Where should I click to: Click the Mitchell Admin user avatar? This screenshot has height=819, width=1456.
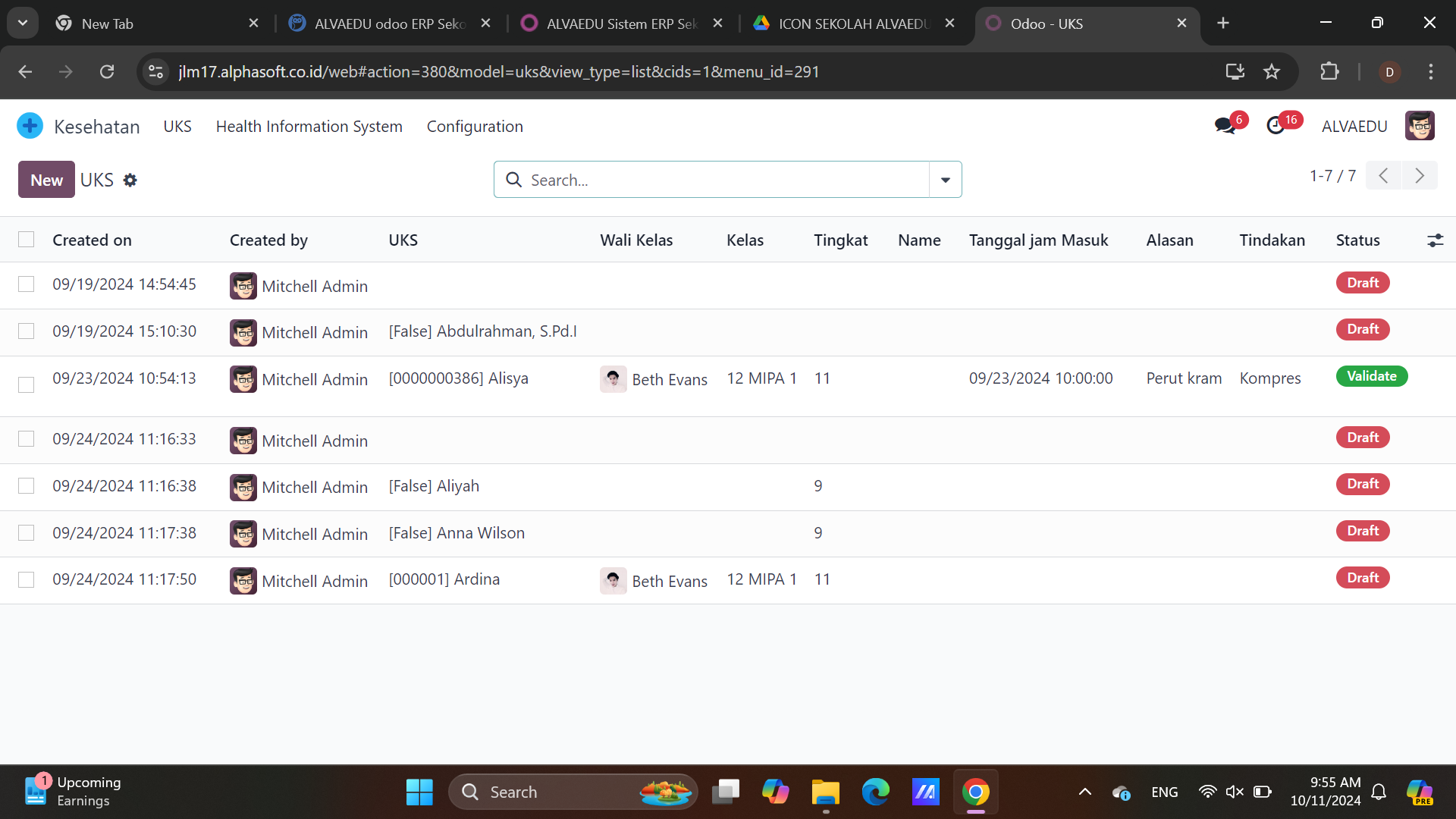tap(1419, 126)
